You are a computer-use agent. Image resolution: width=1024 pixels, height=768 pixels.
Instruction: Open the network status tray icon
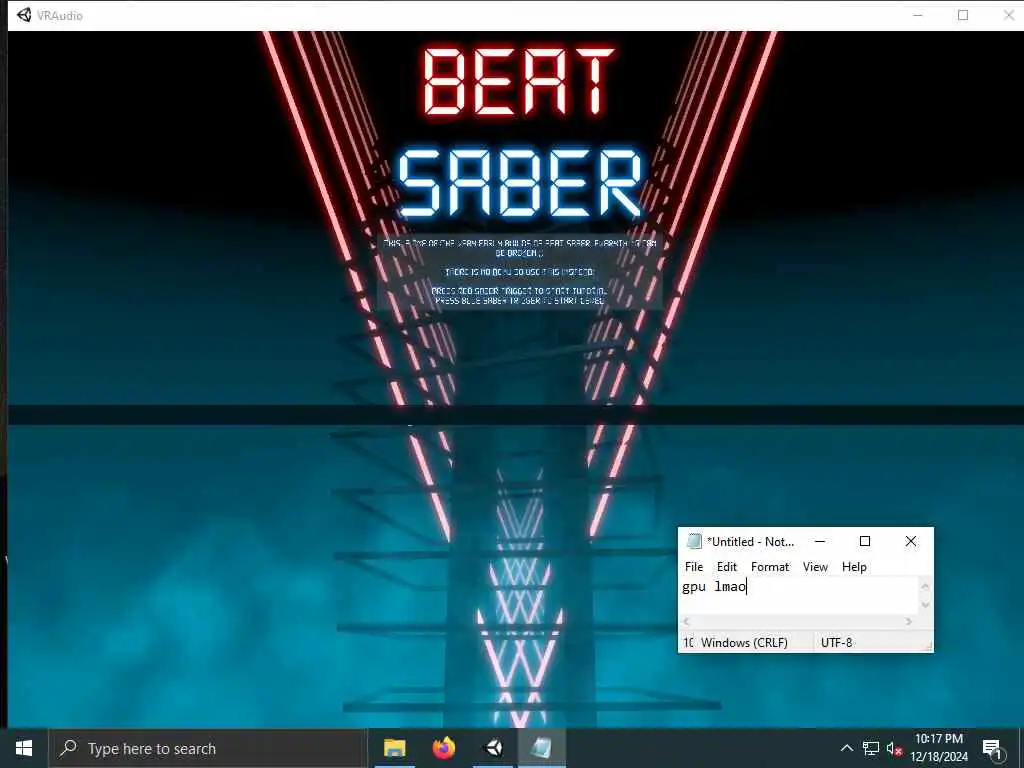871,748
